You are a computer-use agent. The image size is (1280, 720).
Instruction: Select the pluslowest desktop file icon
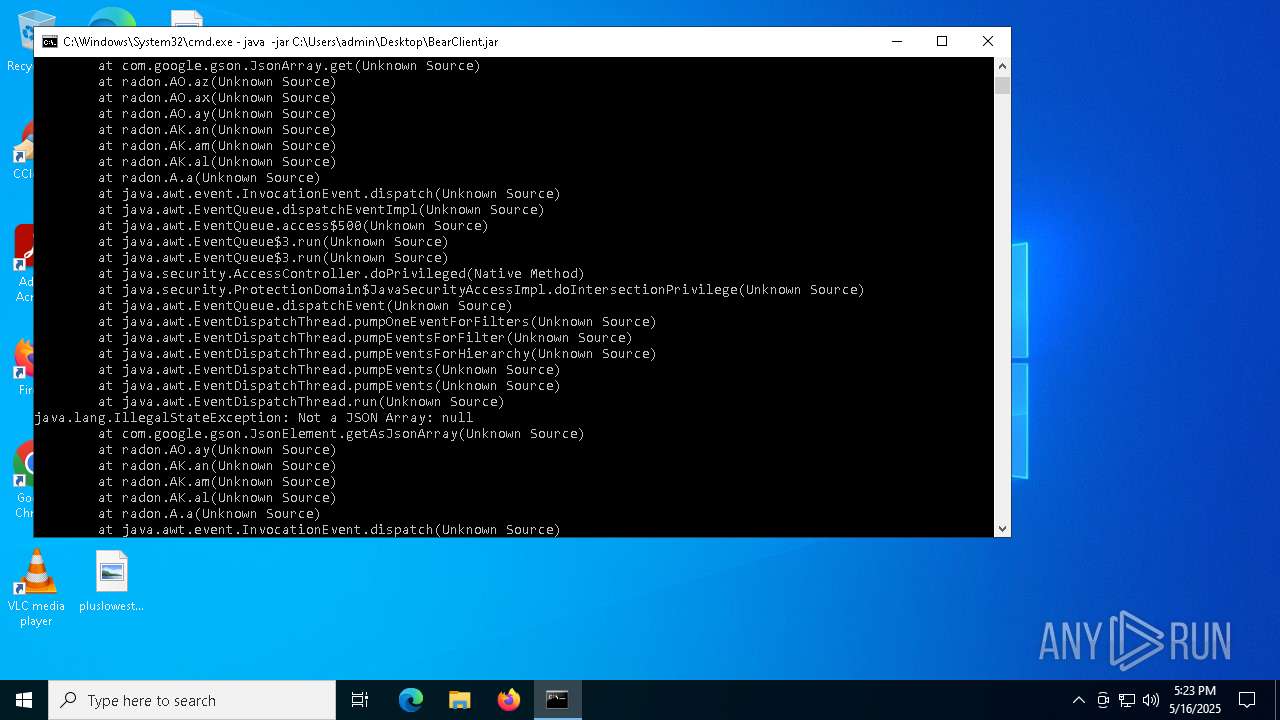111,581
